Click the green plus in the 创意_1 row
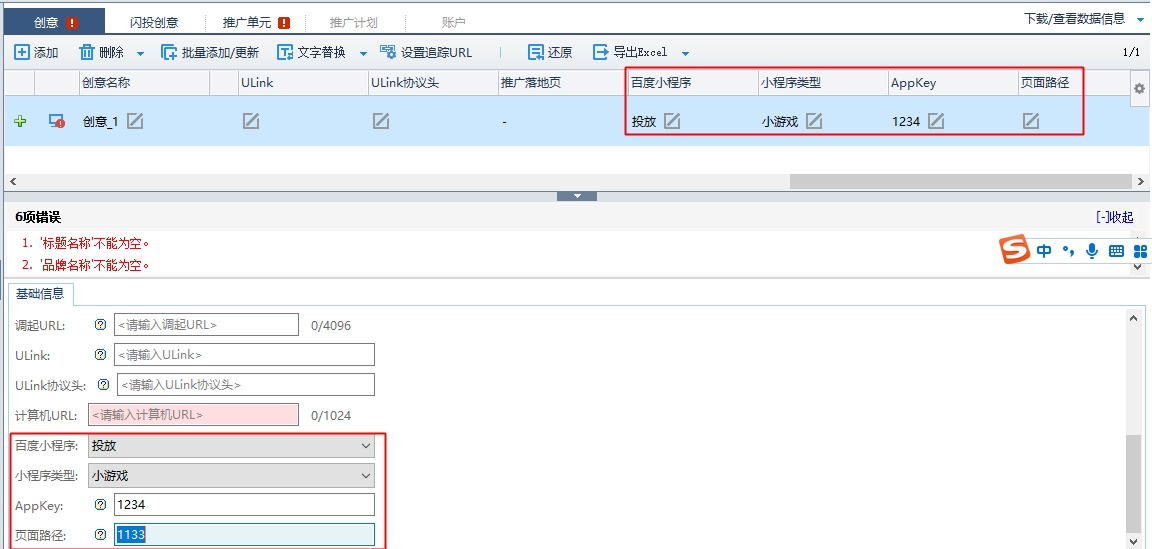 20,121
